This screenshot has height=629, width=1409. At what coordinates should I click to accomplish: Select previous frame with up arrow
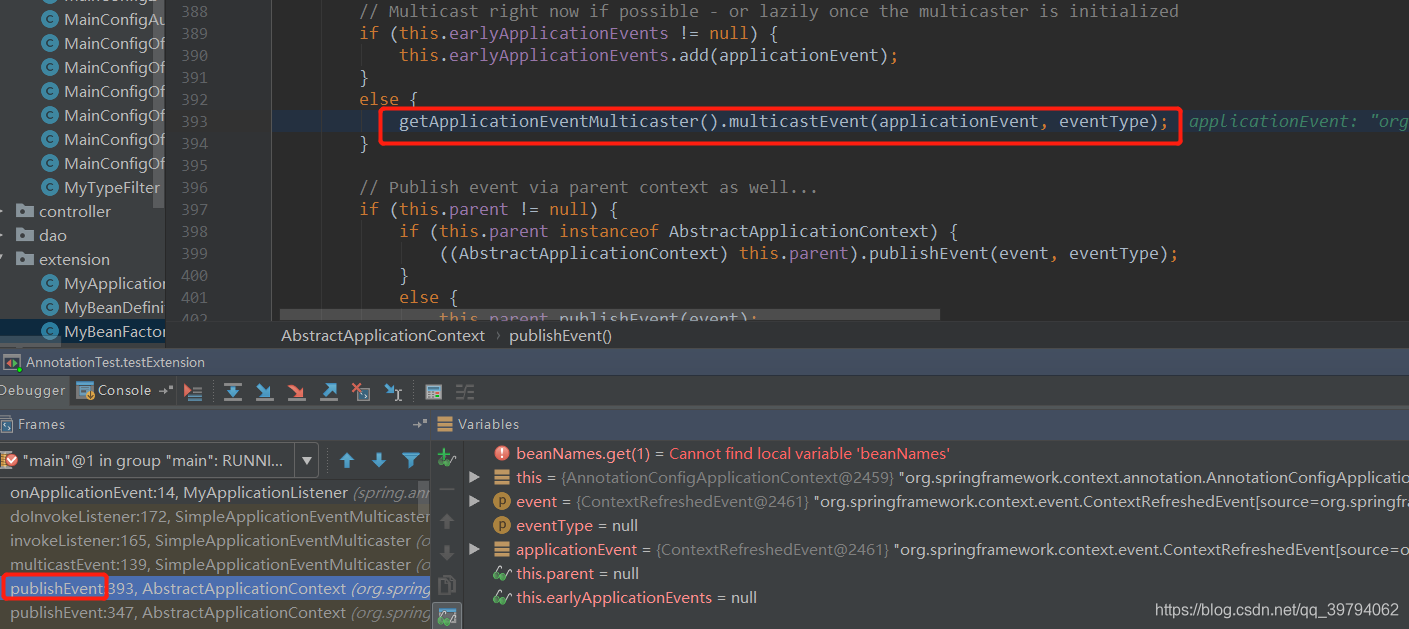click(x=347, y=461)
